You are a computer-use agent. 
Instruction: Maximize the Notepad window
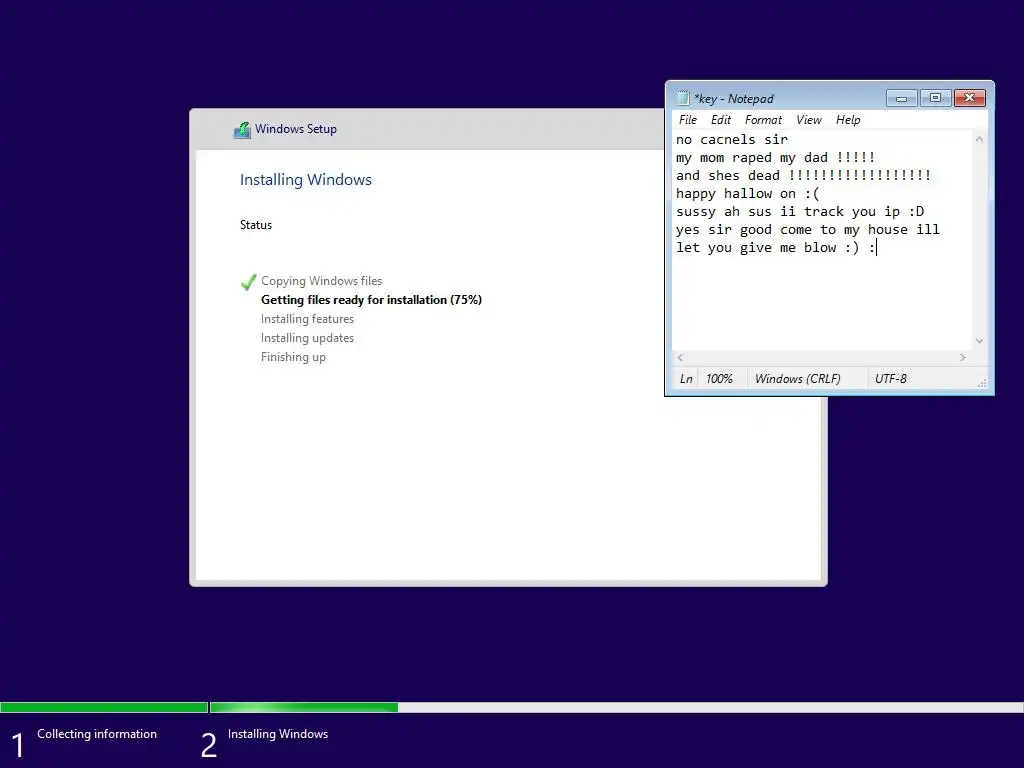935,98
